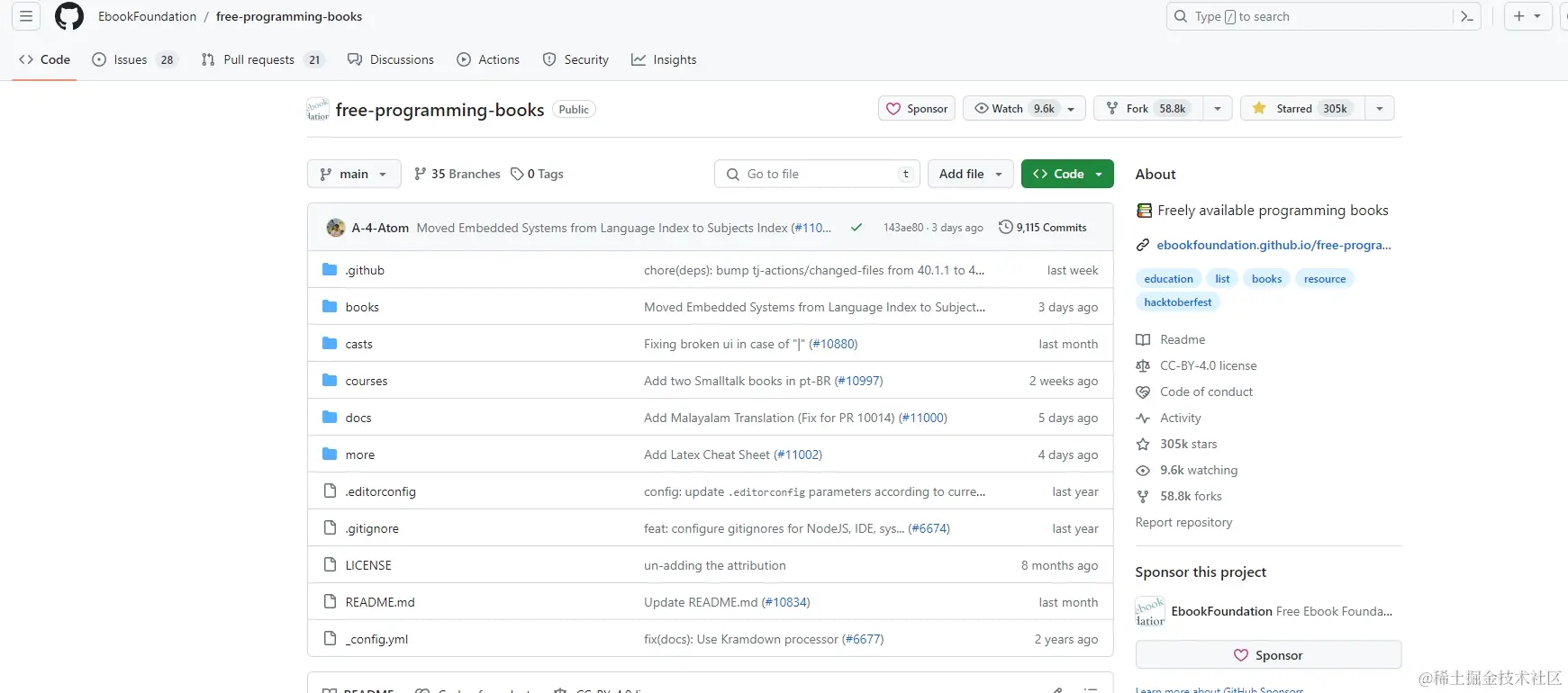Switch to the Code tab
The height and width of the screenshot is (693, 1568).
click(x=44, y=59)
